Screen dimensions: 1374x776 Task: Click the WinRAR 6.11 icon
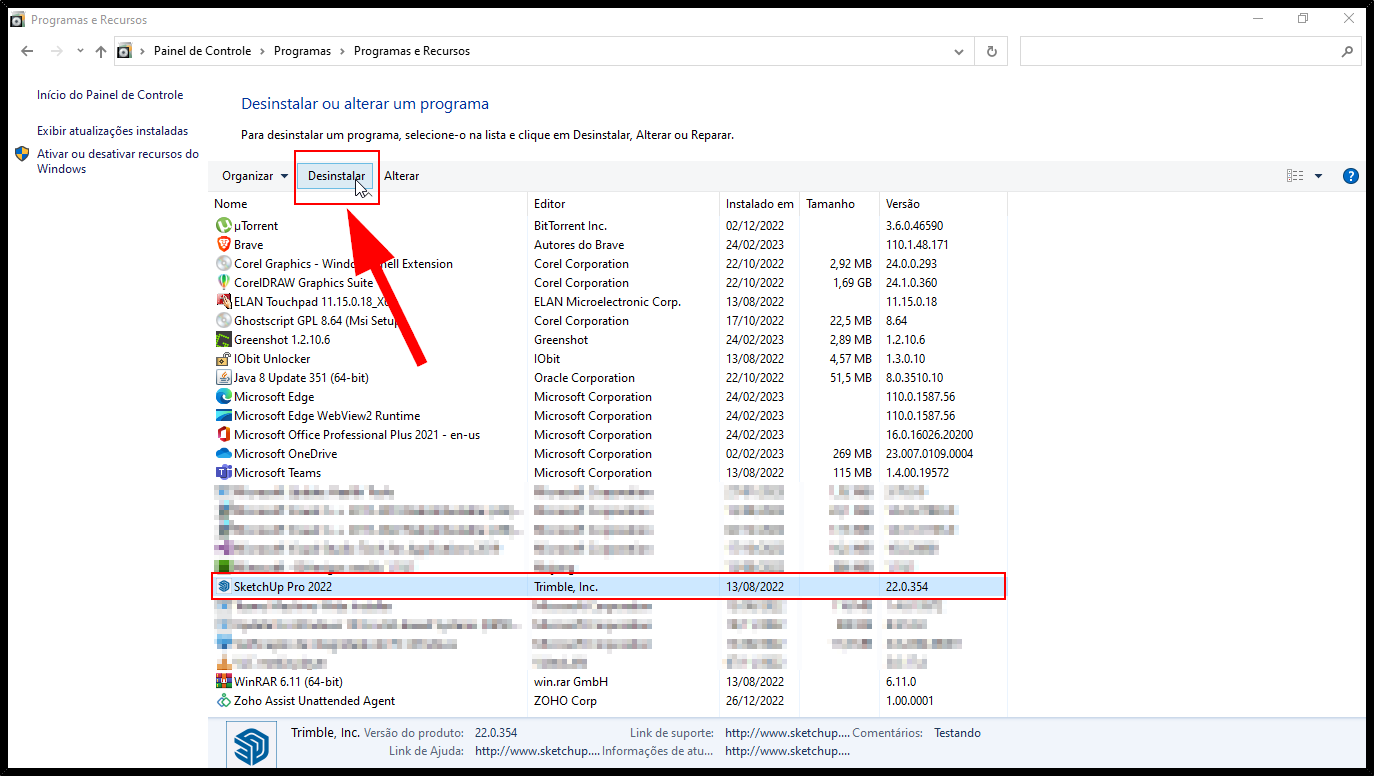pos(224,682)
